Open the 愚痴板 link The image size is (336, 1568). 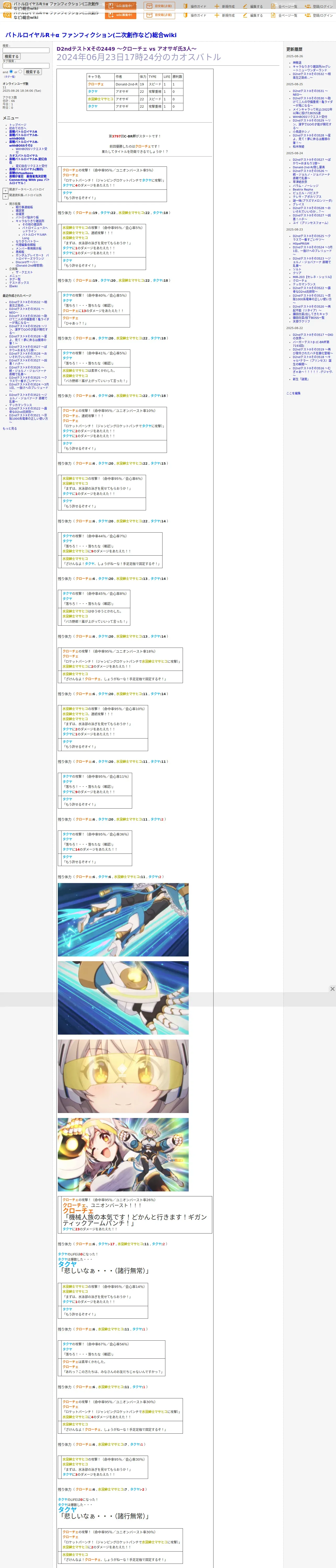20,251
